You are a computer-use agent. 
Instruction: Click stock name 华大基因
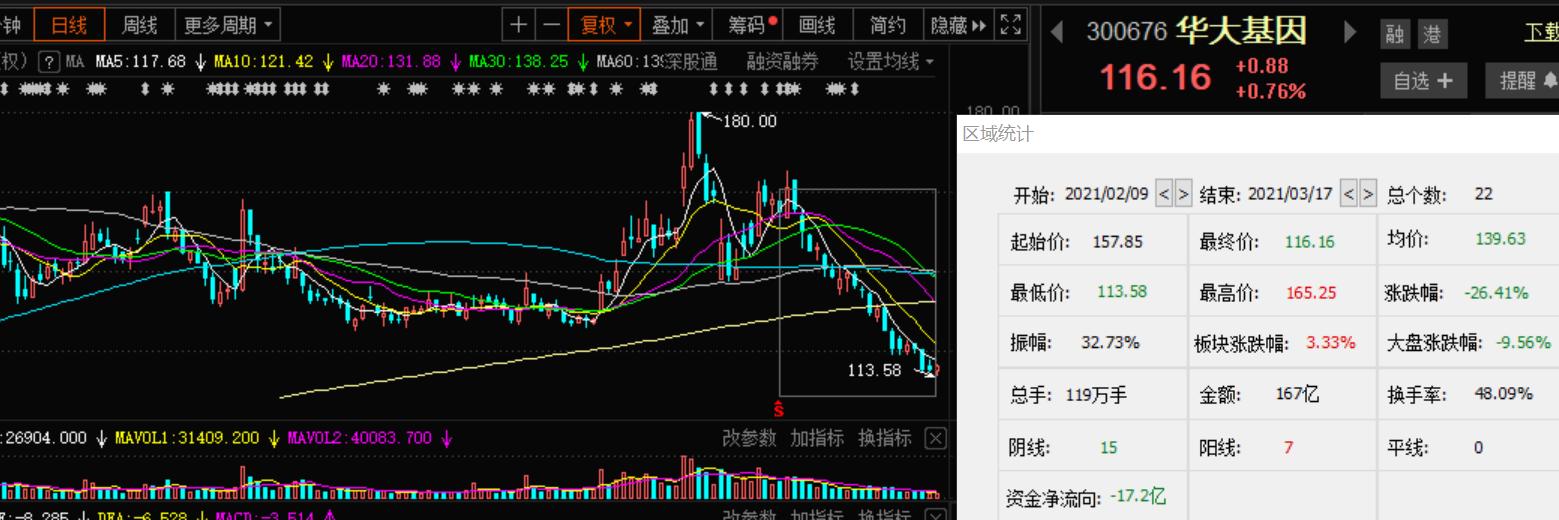click(1240, 31)
